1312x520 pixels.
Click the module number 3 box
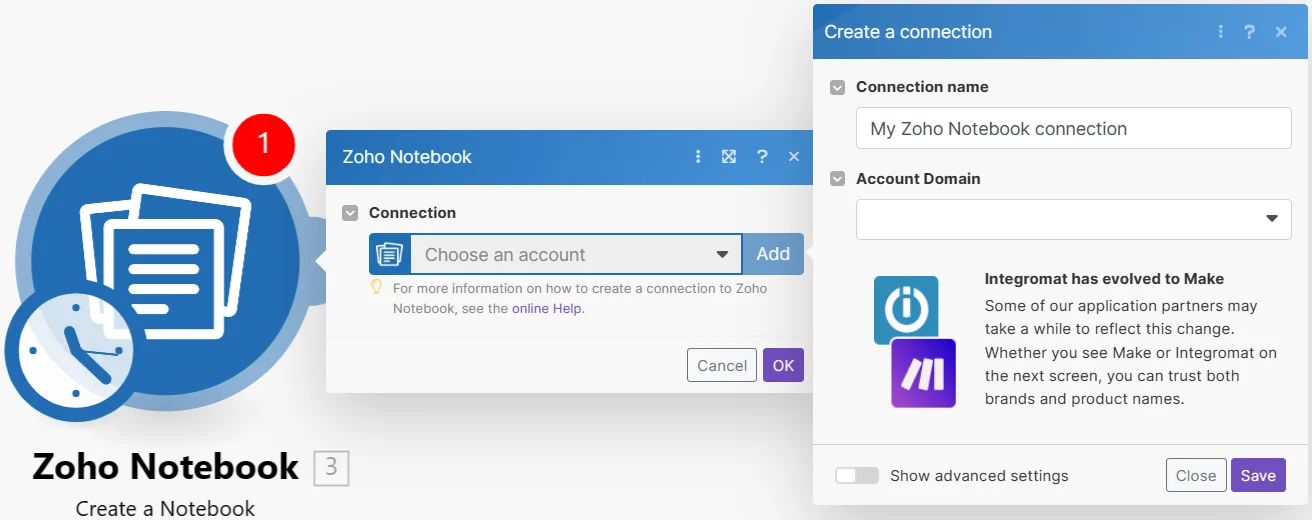(x=331, y=468)
